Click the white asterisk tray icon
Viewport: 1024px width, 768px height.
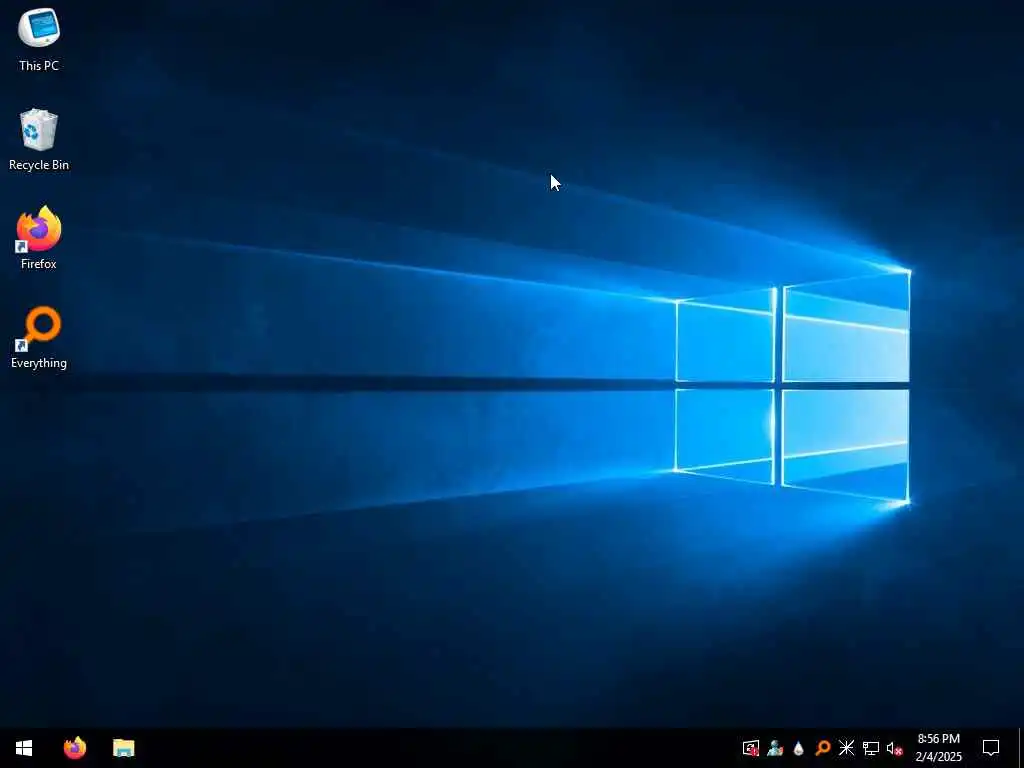tap(846, 748)
